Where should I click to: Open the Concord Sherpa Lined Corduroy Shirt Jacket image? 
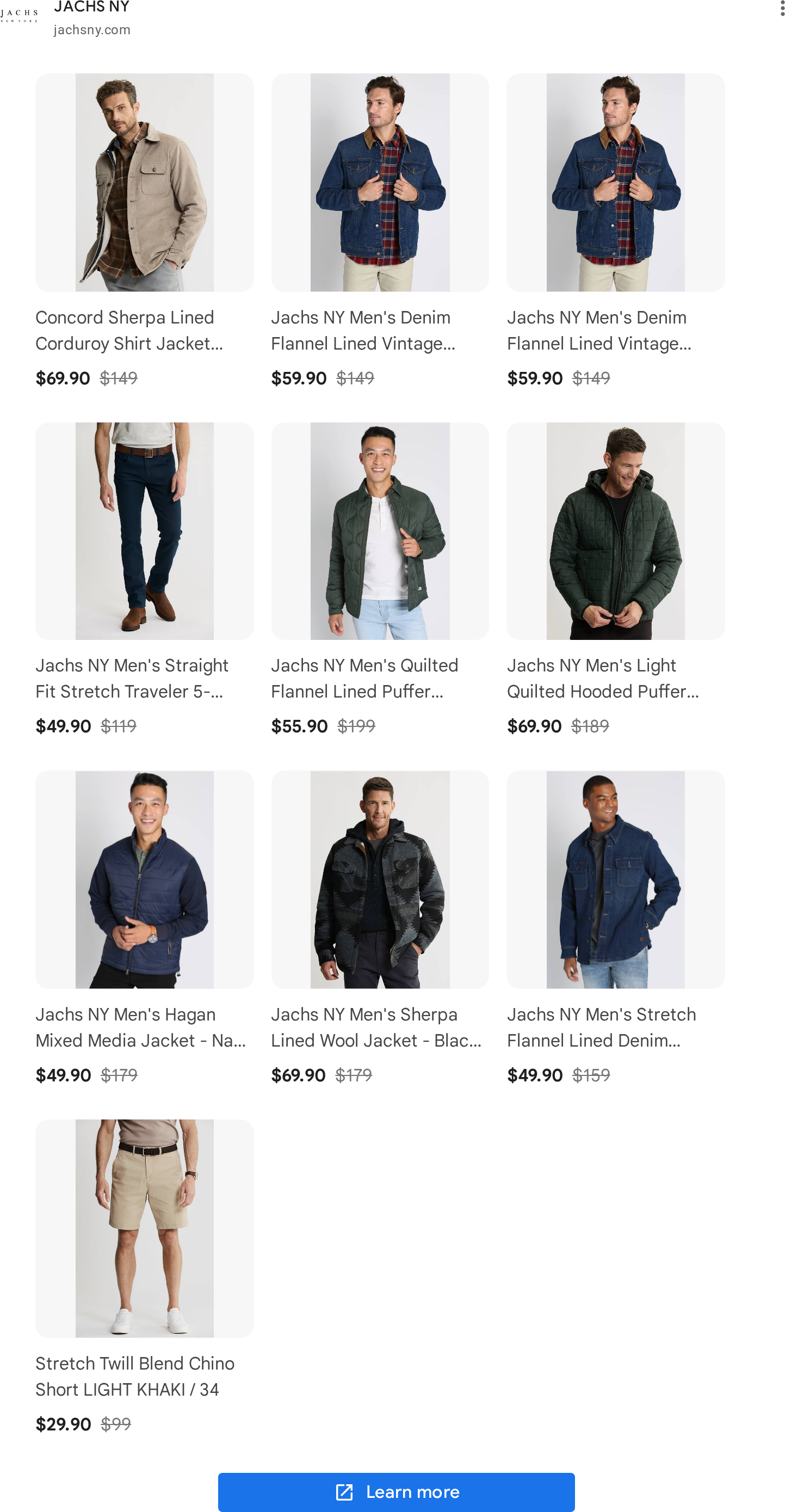point(145,182)
